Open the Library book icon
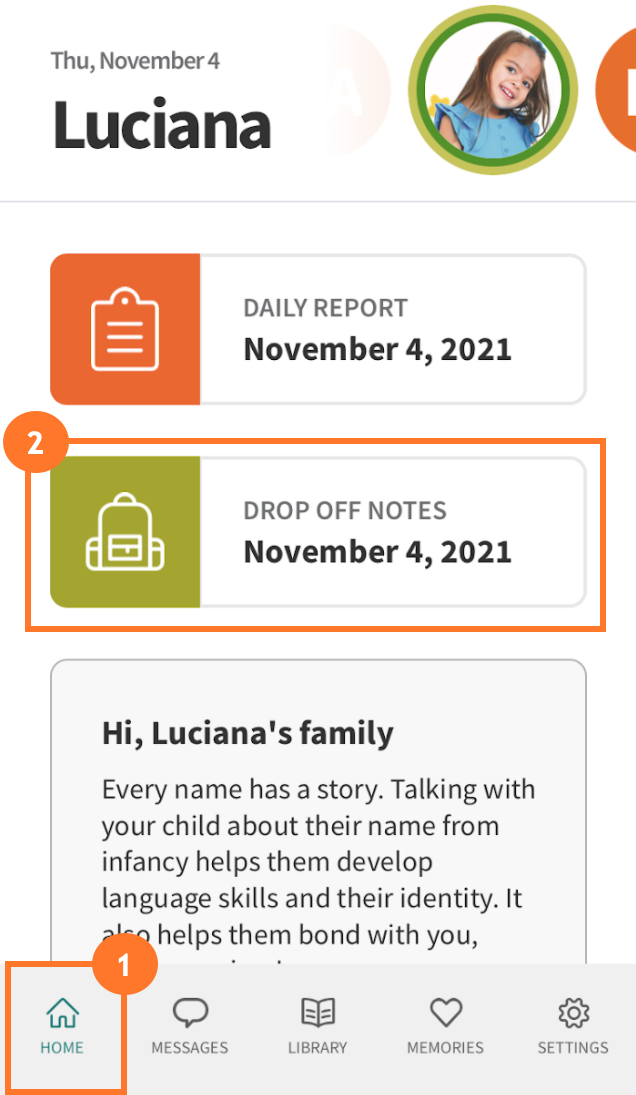 pyautogui.click(x=317, y=1013)
